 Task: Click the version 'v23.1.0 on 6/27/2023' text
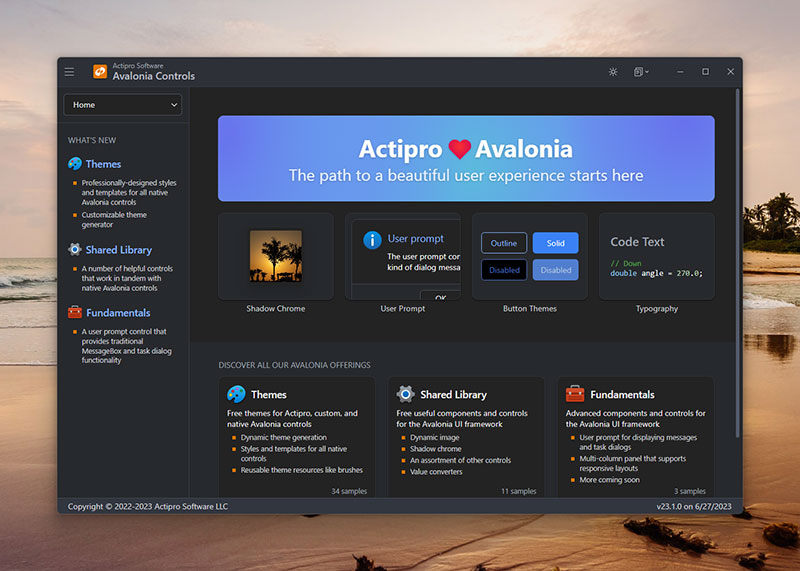tap(694, 507)
